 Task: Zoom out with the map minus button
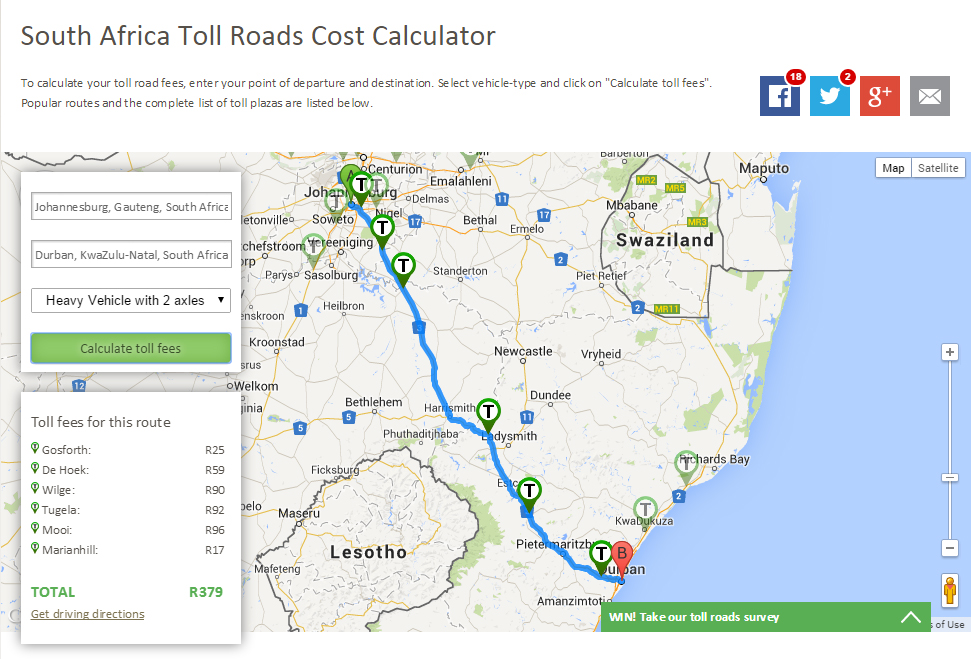point(950,548)
